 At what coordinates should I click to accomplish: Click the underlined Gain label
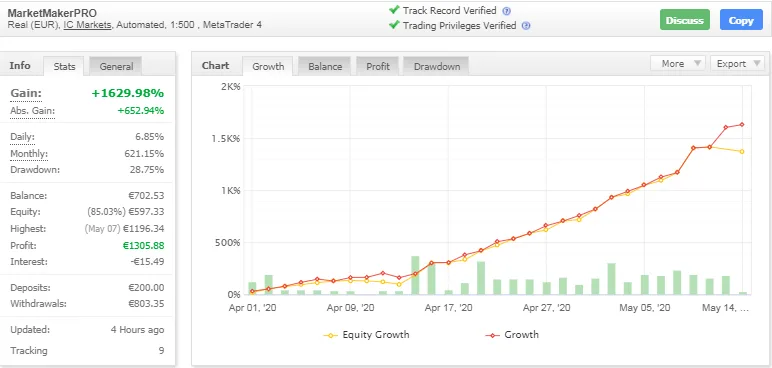[x=26, y=94]
